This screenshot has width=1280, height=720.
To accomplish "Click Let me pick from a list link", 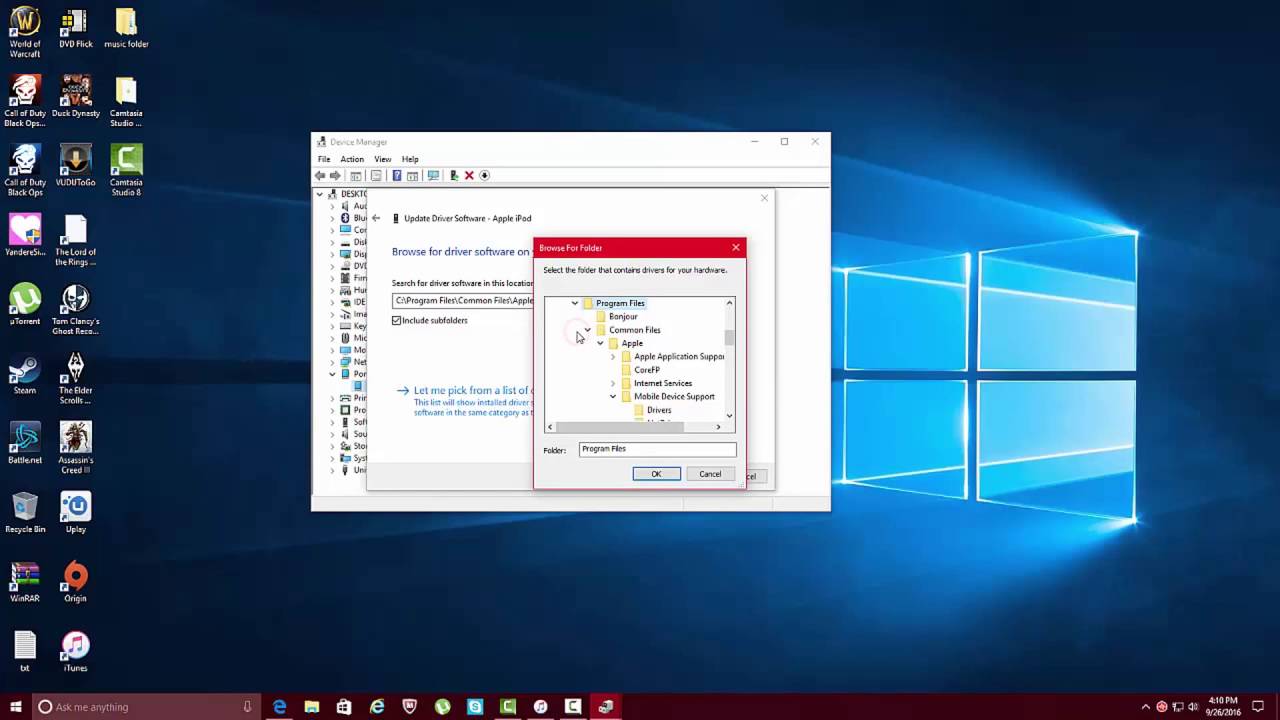I will pyautogui.click(x=471, y=391).
